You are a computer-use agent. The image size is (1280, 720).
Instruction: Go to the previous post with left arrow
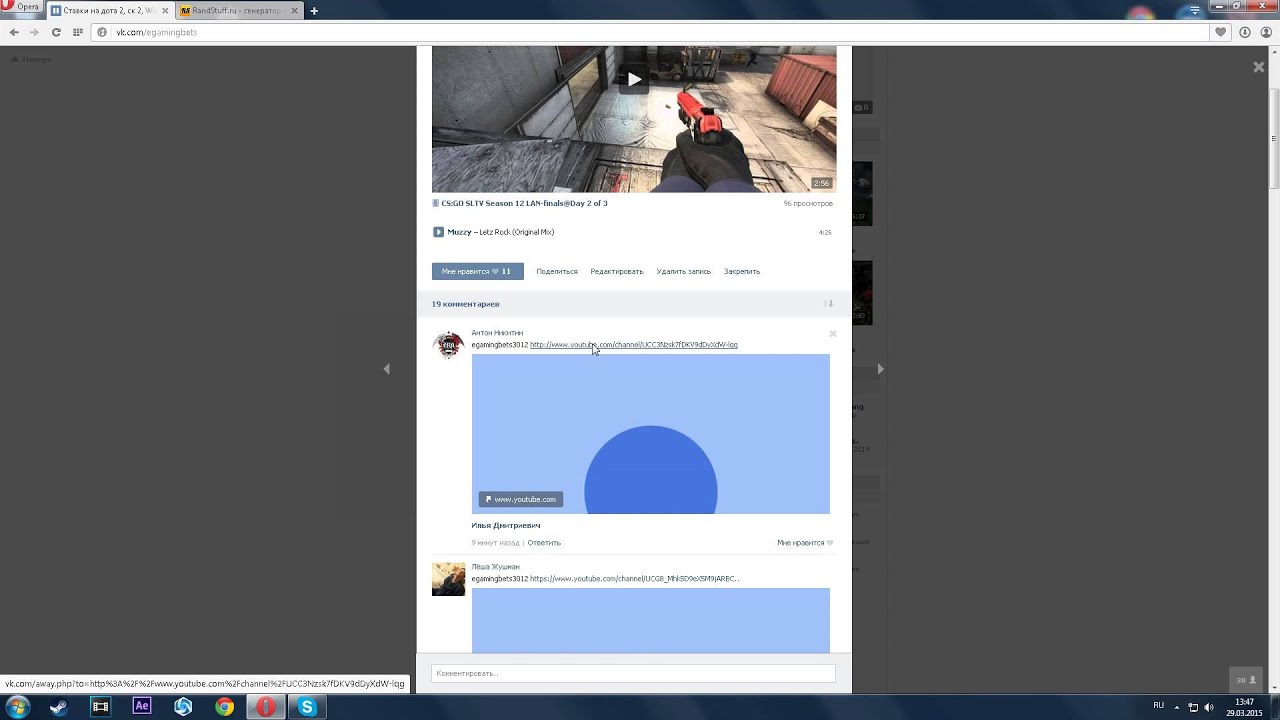click(387, 369)
